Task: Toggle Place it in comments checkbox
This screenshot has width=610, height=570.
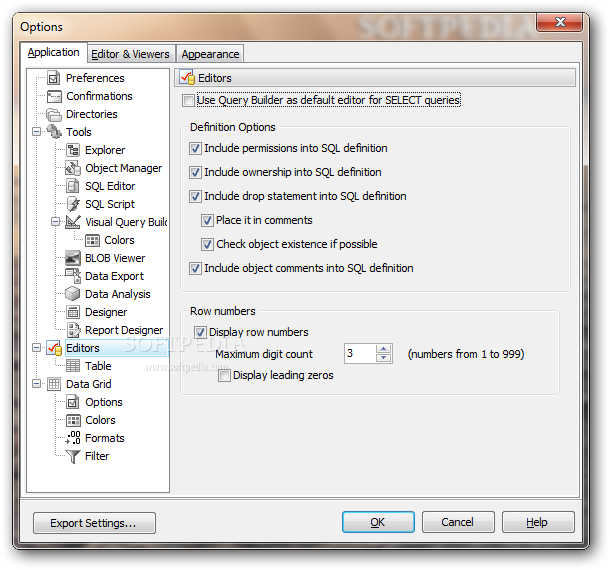Action: pos(207,221)
